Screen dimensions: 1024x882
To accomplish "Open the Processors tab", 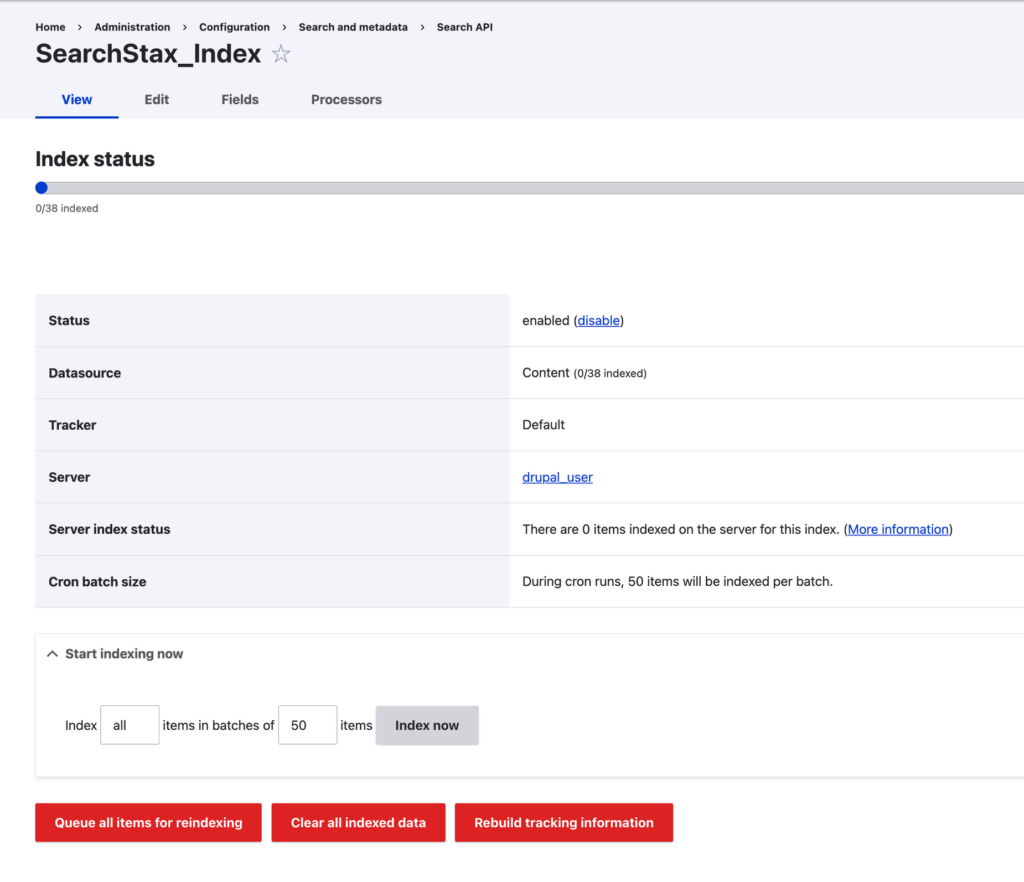I will 346,99.
